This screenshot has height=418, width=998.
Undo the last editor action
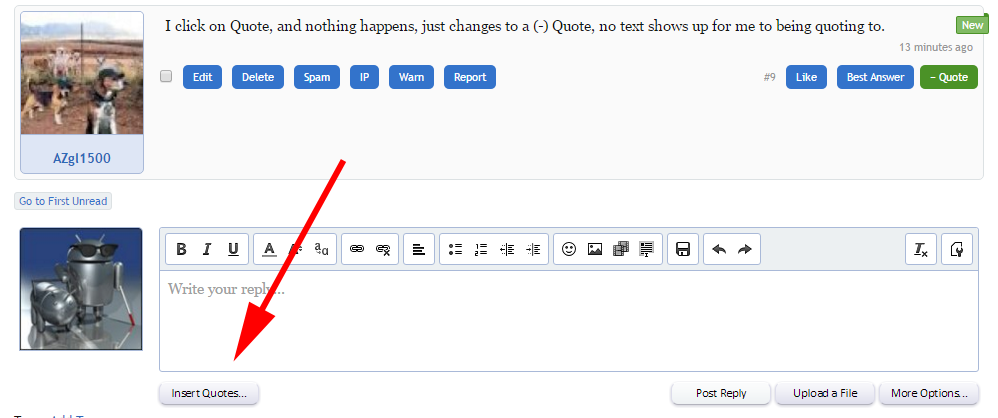click(x=719, y=250)
